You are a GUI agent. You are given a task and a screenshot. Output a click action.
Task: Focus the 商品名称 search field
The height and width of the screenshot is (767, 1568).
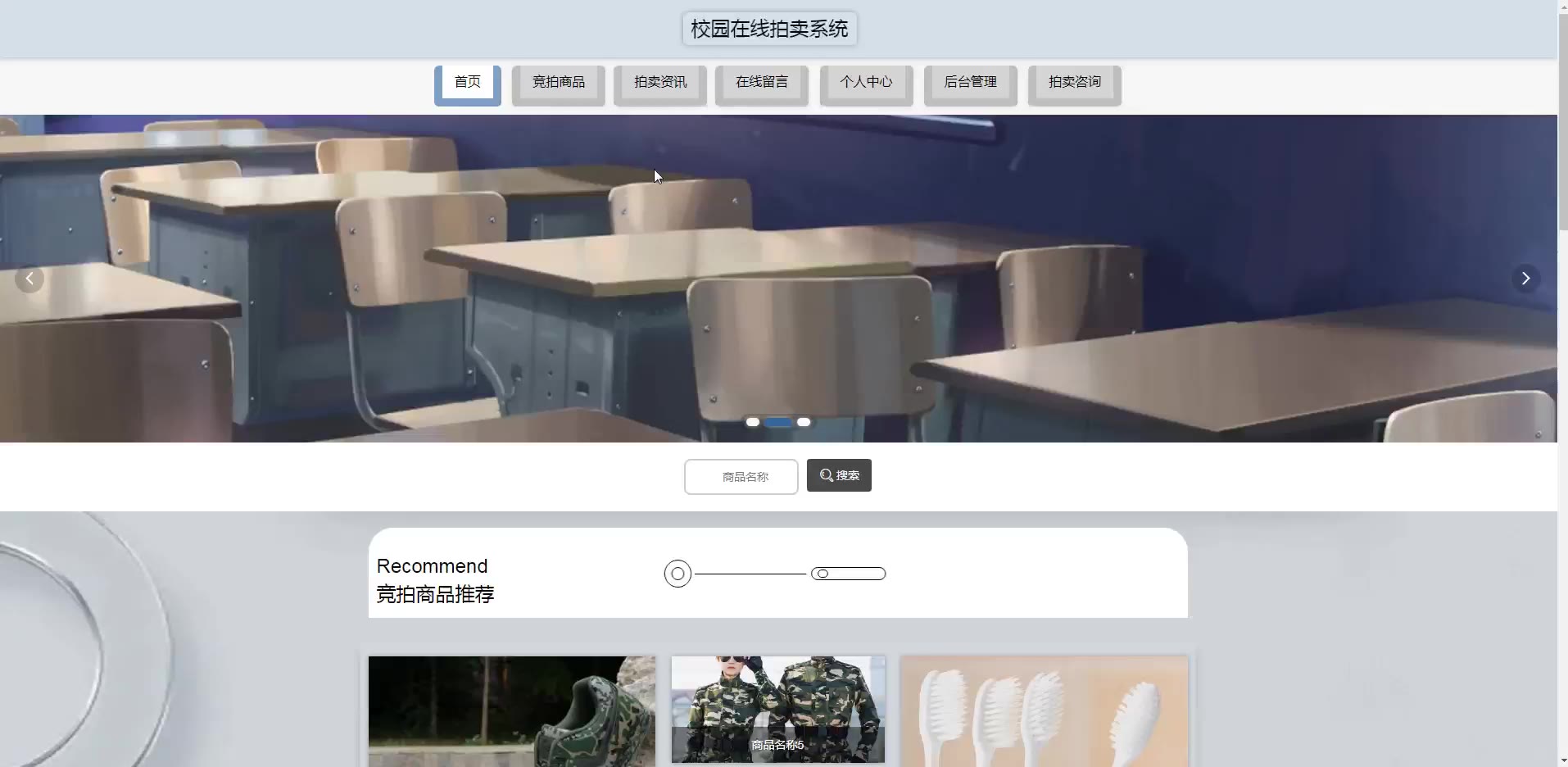pos(741,477)
